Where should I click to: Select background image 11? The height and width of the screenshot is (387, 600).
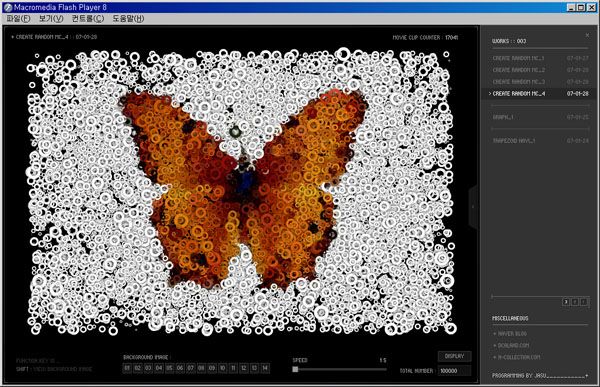[233, 368]
